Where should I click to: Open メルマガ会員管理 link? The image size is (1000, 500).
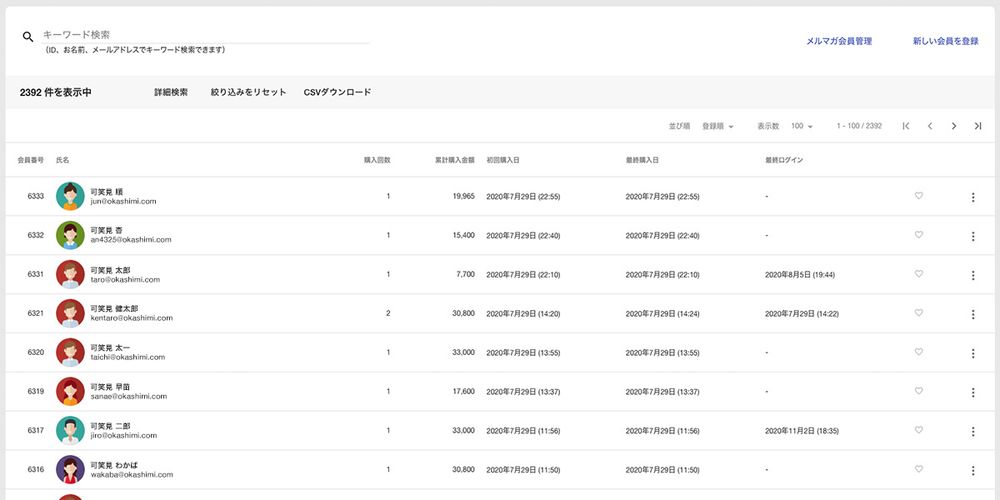pyautogui.click(x=839, y=42)
